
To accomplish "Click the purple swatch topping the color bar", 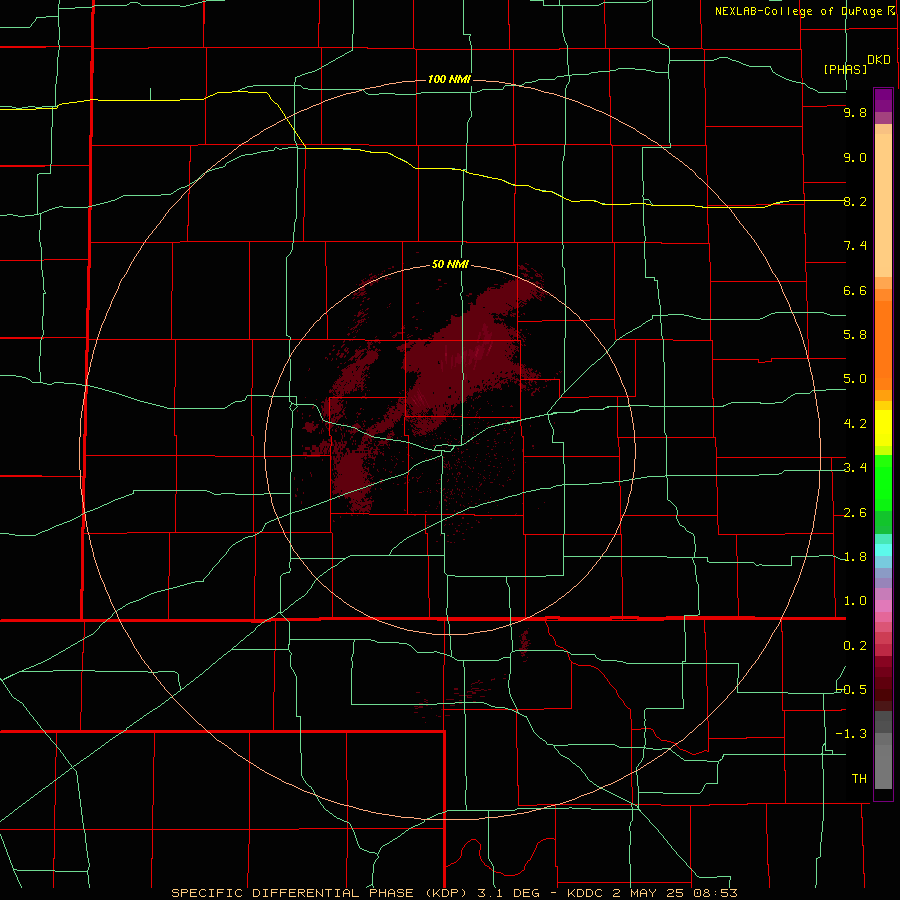I will point(883,100).
